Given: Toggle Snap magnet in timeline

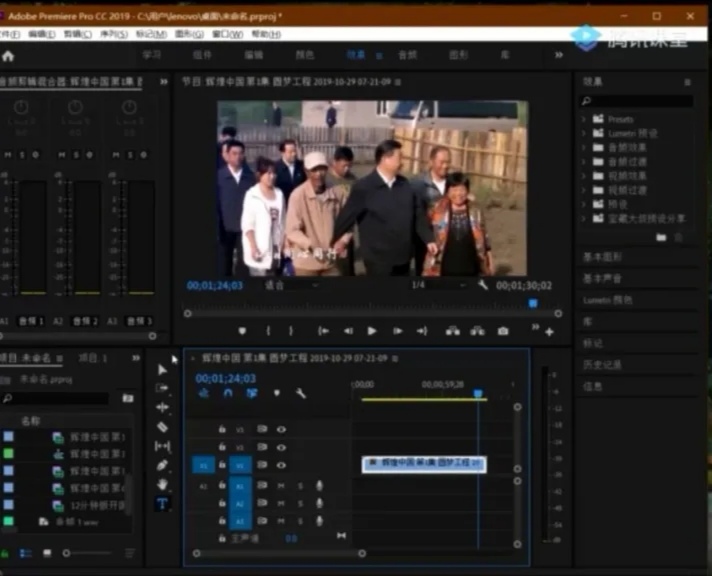Looking at the screenshot, I should coord(227,393).
